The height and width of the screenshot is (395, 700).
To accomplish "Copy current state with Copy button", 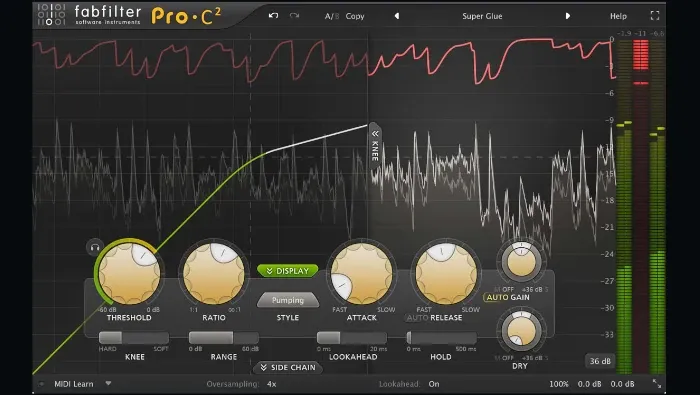I will pos(355,16).
